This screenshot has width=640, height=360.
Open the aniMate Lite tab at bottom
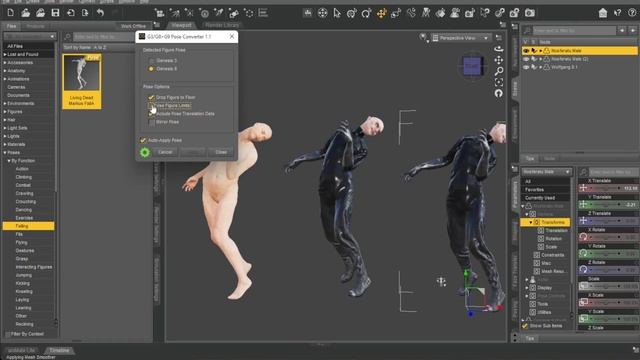[x=22, y=350]
